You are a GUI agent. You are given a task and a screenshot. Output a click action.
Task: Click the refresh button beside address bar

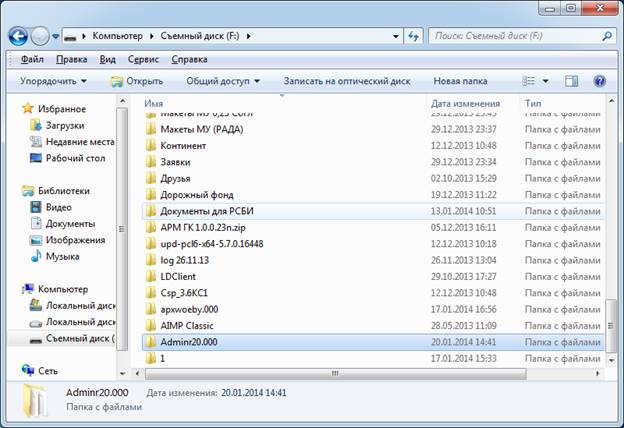tap(413, 37)
